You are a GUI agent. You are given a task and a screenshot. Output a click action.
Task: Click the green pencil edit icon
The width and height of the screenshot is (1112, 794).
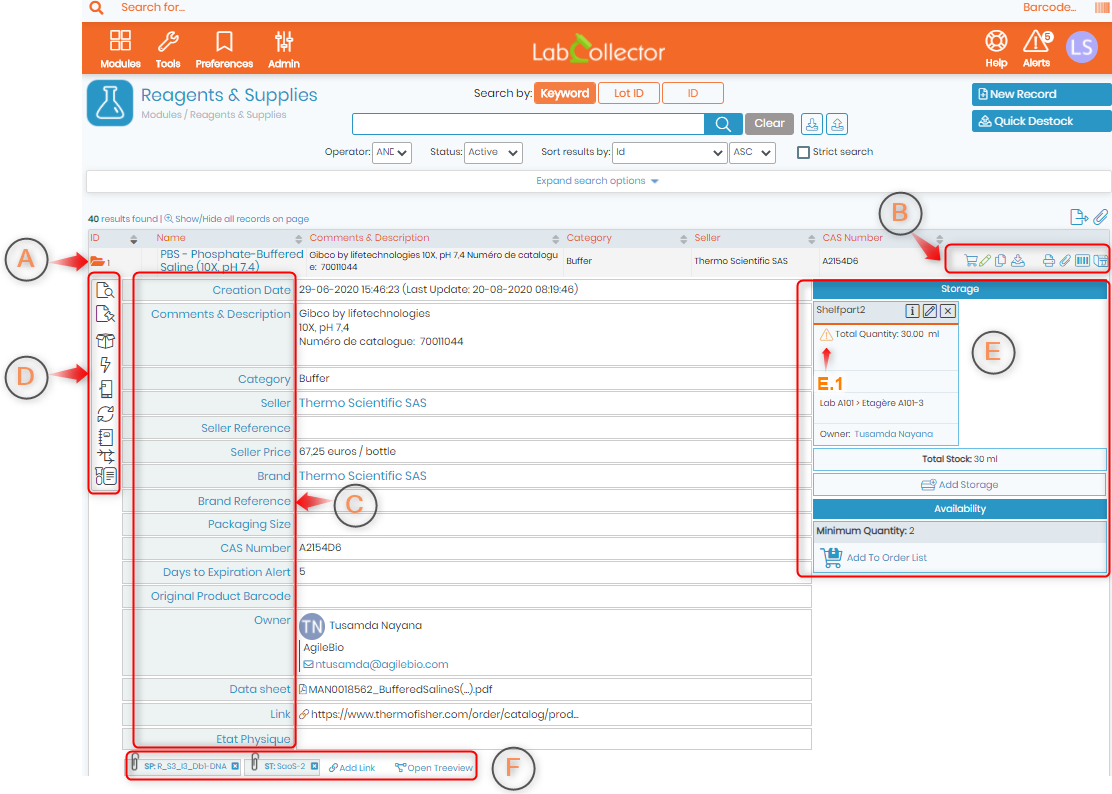pyautogui.click(x=985, y=261)
